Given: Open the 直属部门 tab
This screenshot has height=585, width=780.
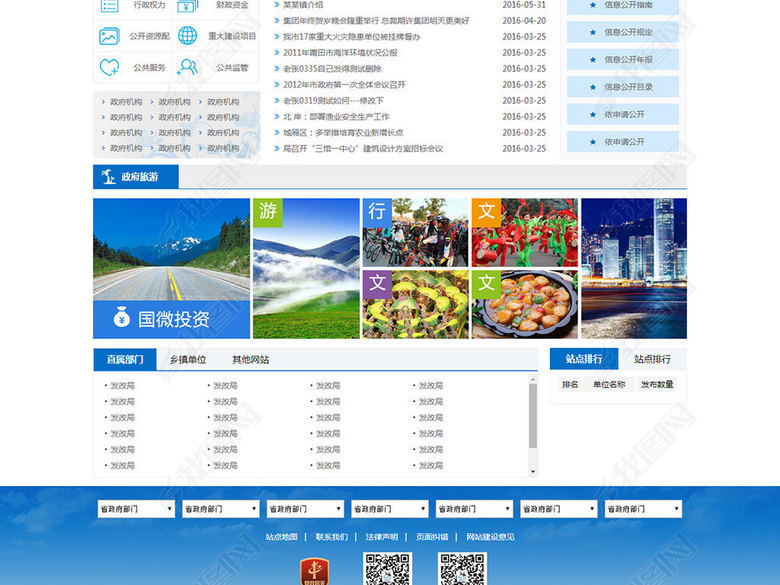Looking at the screenshot, I should click(125, 359).
